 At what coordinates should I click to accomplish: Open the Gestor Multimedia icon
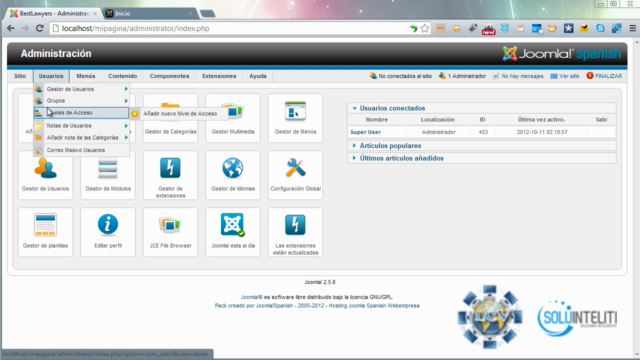tap(233, 118)
